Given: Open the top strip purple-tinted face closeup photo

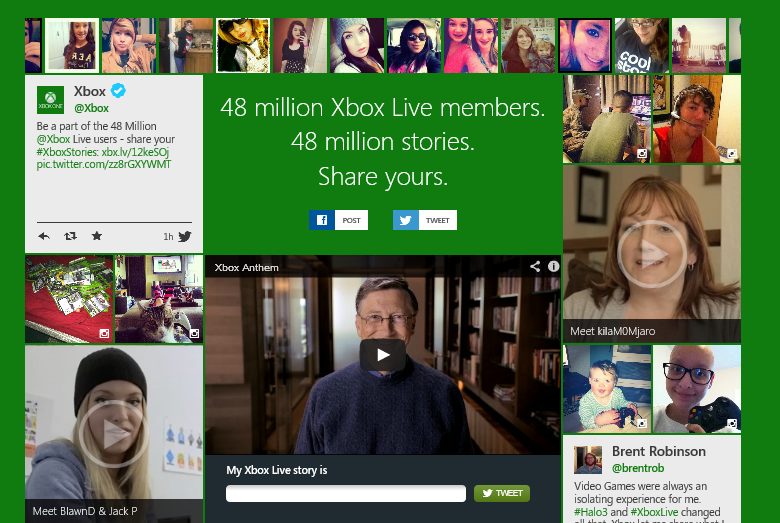Looking at the screenshot, I should click(x=585, y=45).
